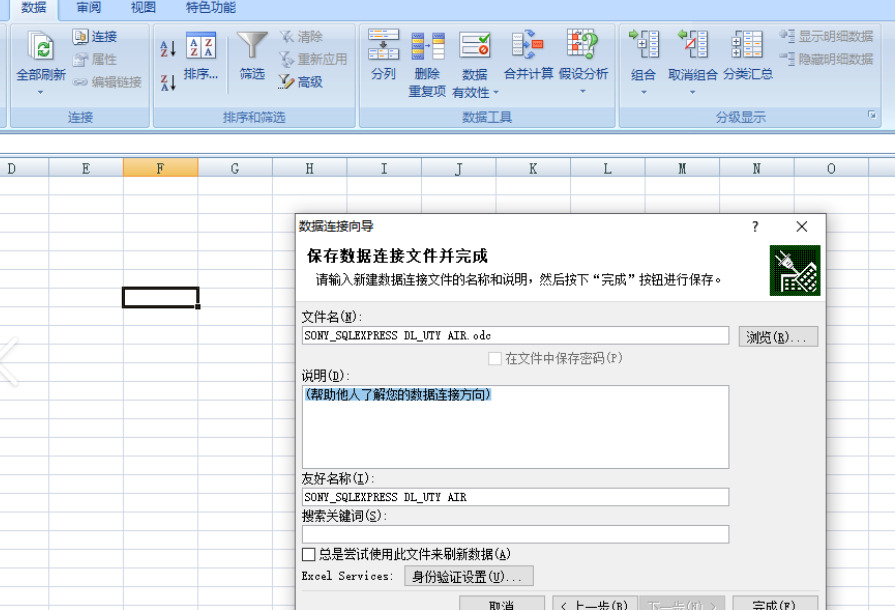Click the File Name (文件名) field

coord(515,336)
